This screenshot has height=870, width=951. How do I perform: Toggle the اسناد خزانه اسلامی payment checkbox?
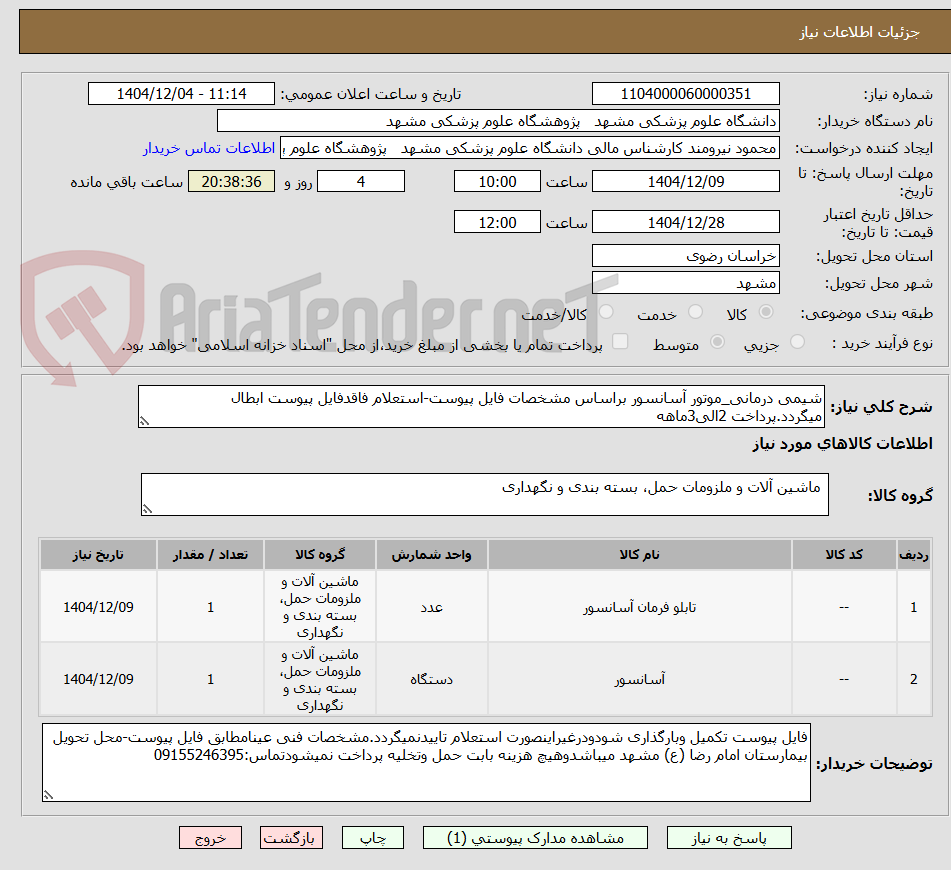[x=620, y=342]
